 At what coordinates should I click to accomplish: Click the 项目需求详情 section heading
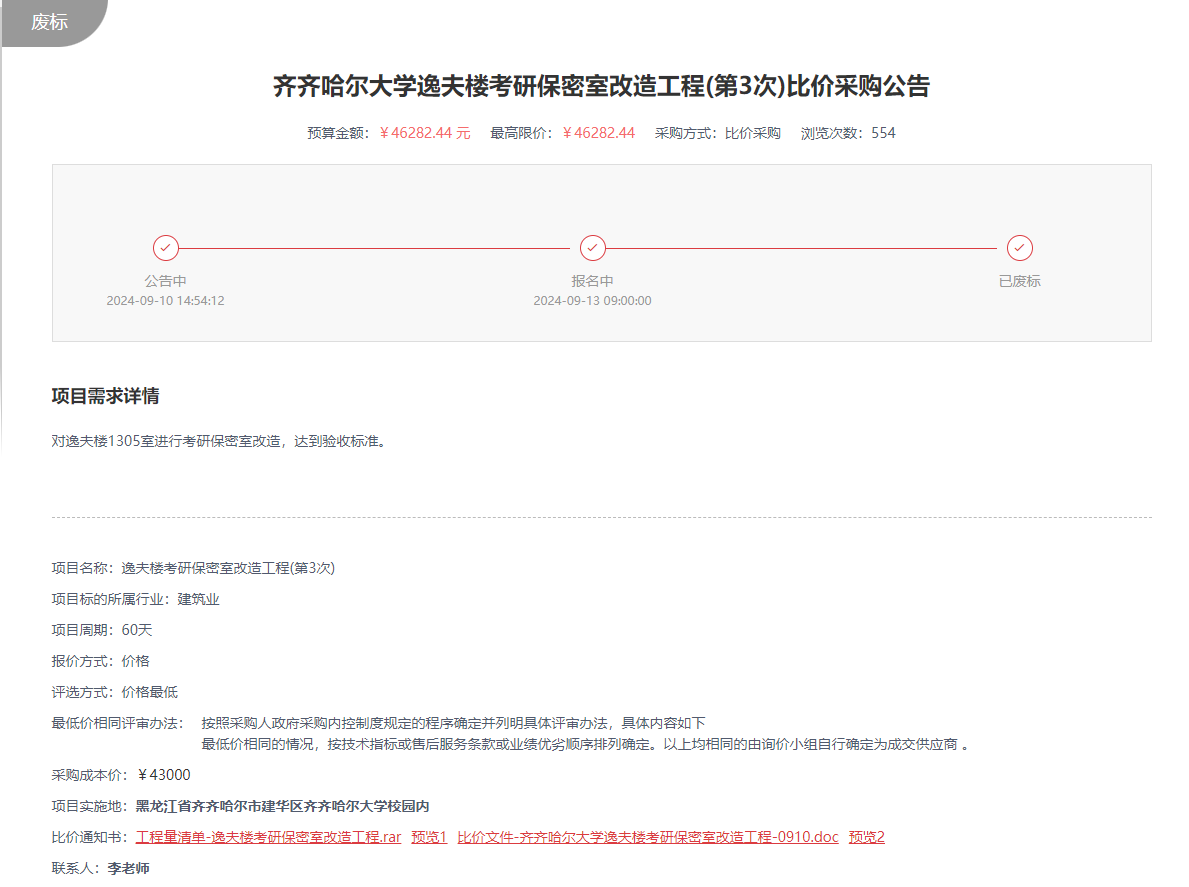(x=105, y=396)
